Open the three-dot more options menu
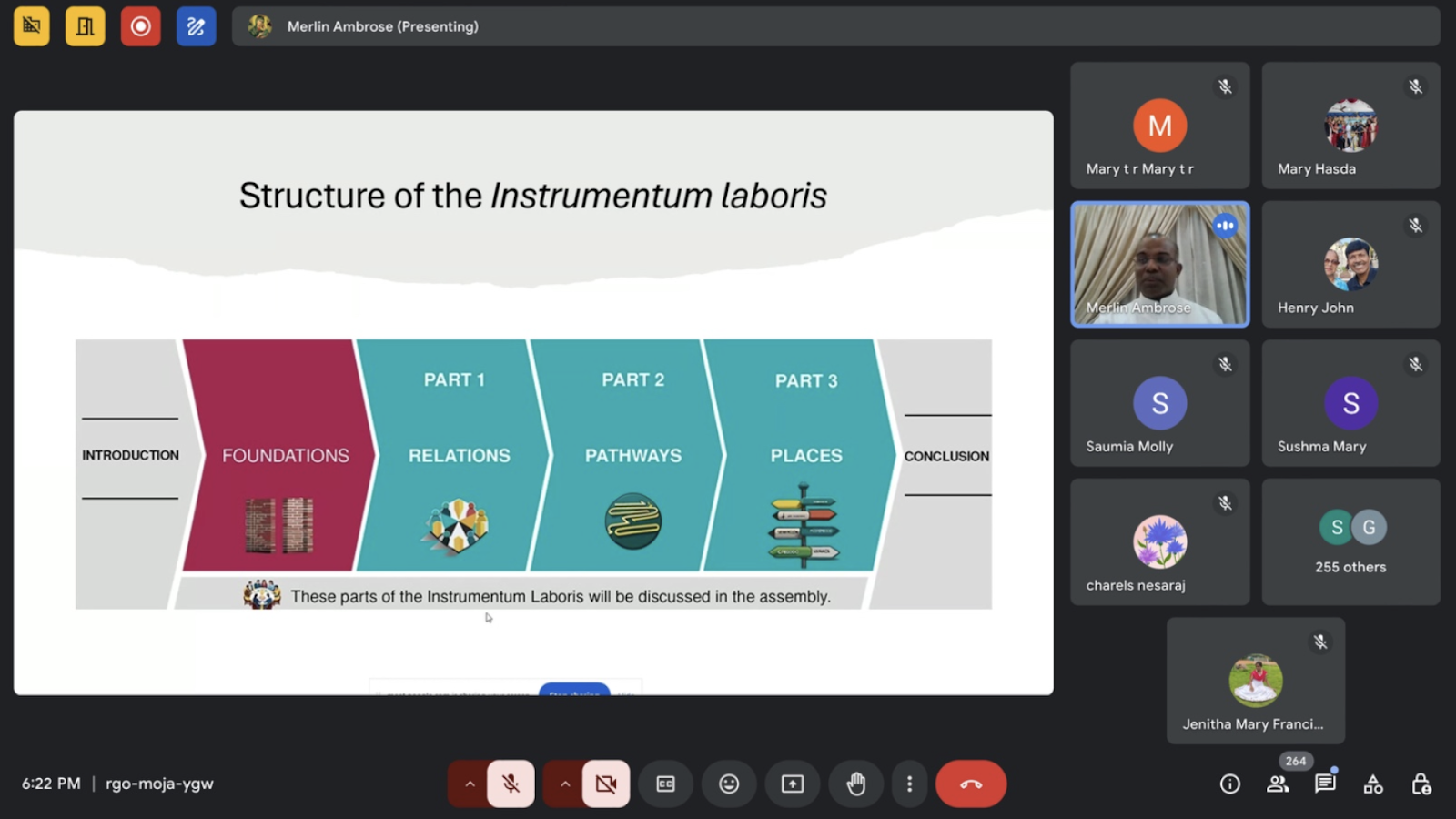The height and width of the screenshot is (819, 1456). point(909,784)
